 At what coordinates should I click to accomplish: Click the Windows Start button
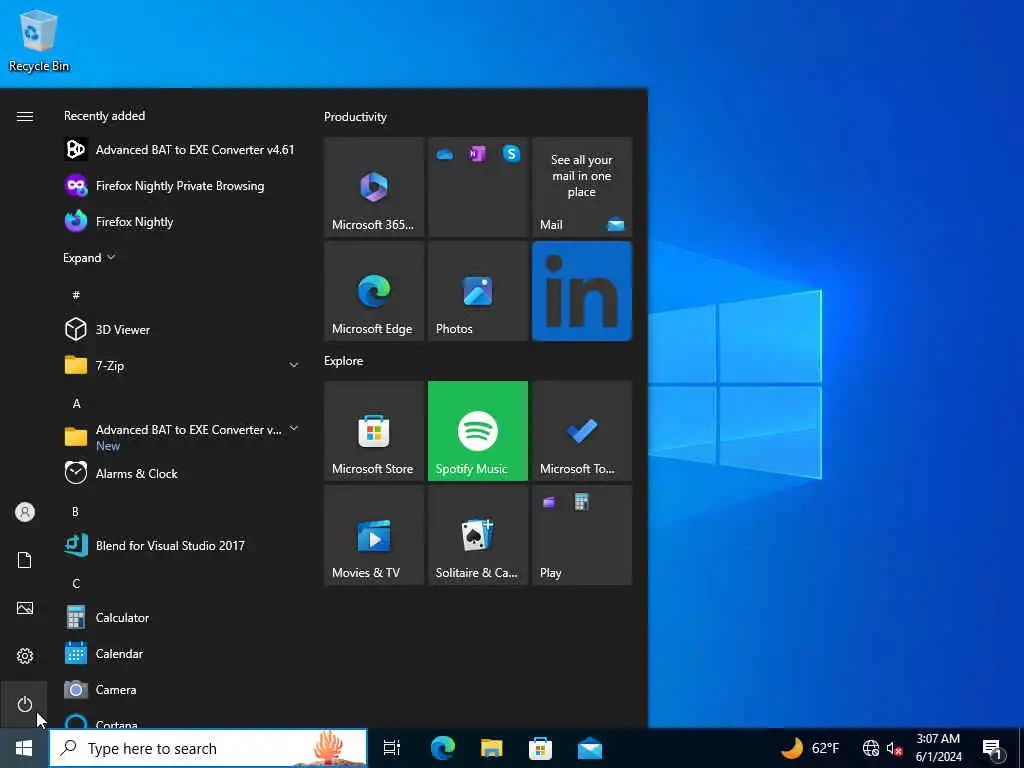pos(24,748)
